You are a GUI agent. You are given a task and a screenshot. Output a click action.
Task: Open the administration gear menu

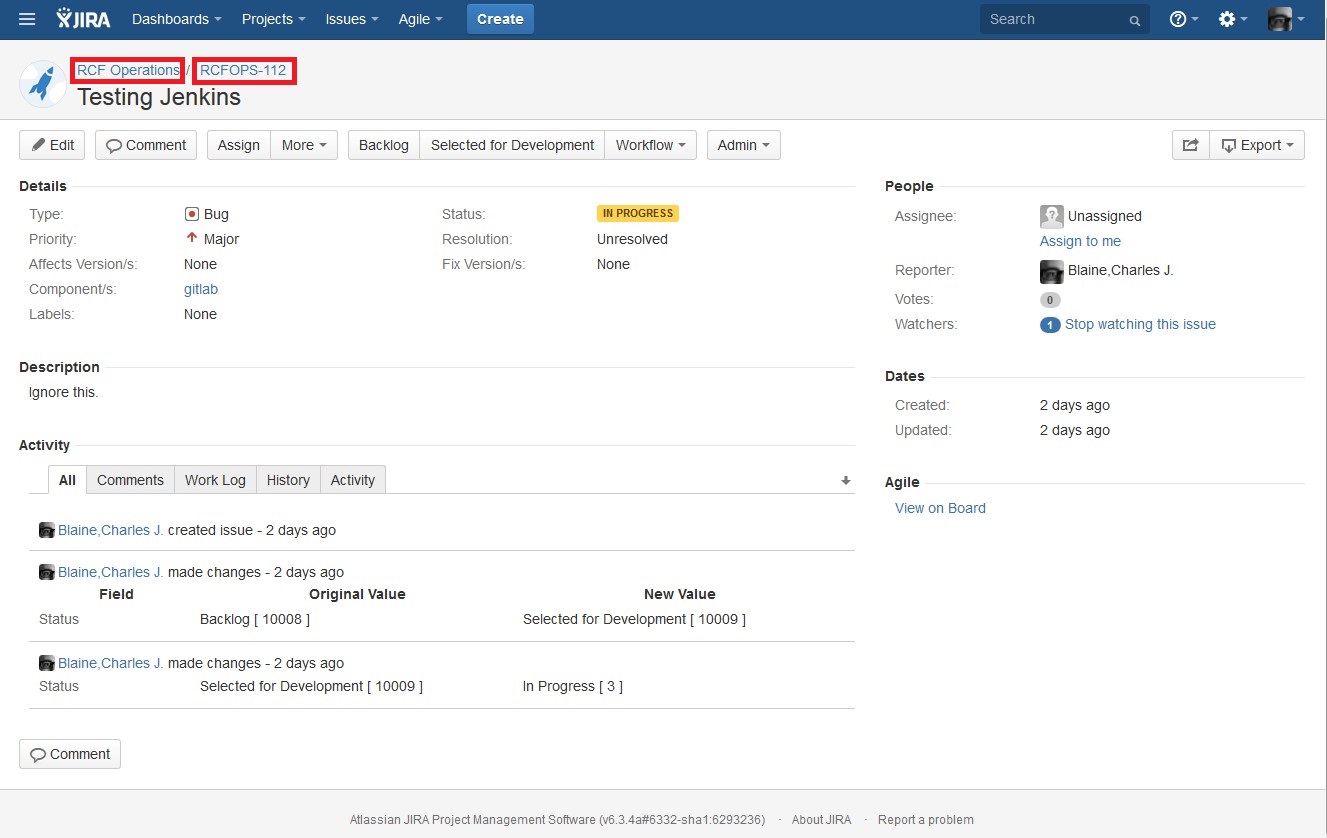(x=1232, y=19)
